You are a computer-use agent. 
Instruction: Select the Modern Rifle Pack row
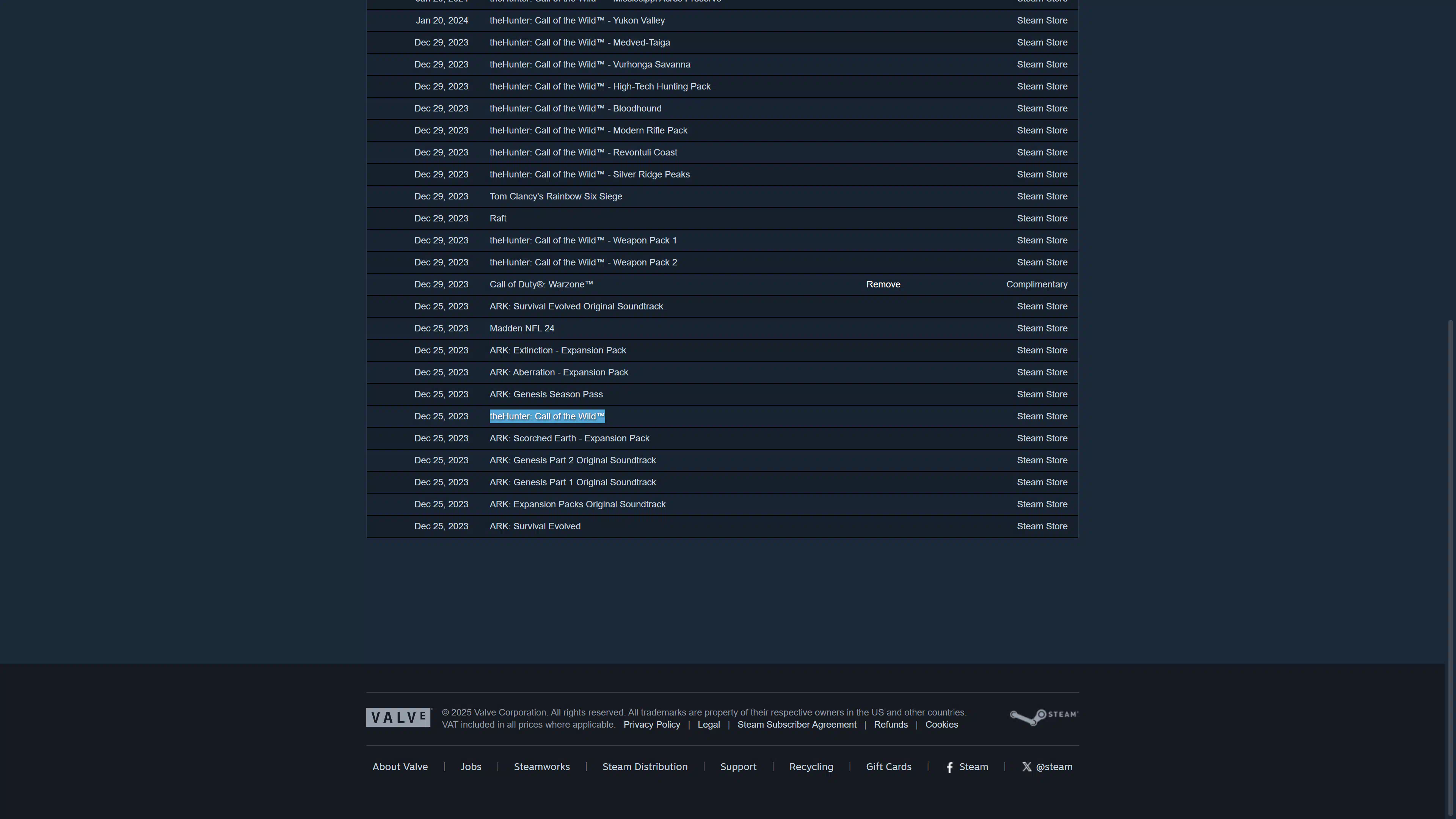point(722,130)
